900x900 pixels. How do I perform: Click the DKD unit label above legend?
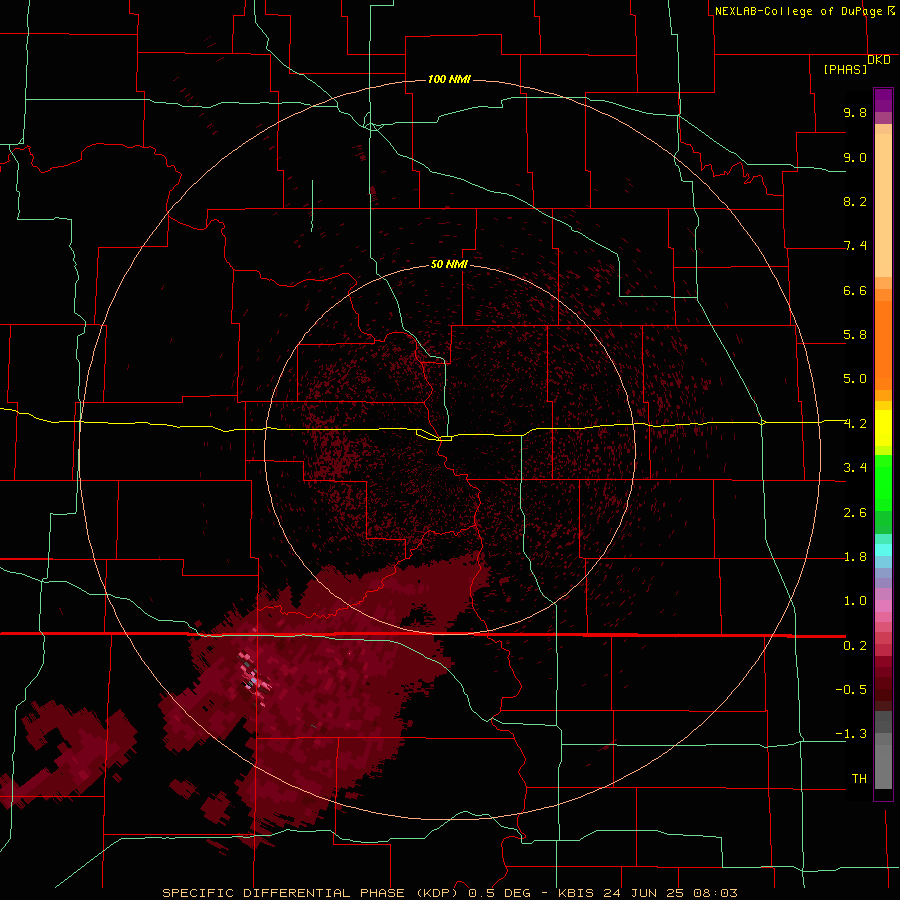879,60
